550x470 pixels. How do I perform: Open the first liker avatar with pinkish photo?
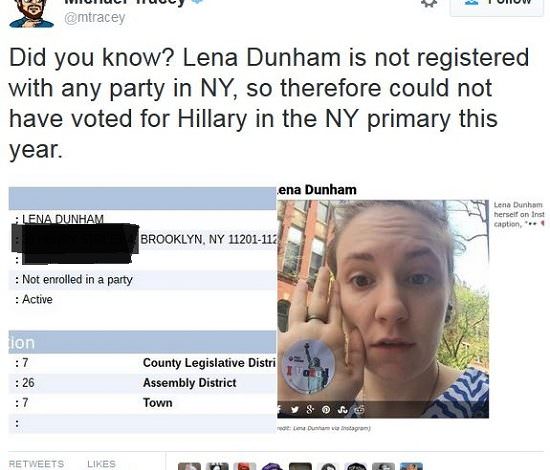(189, 466)
